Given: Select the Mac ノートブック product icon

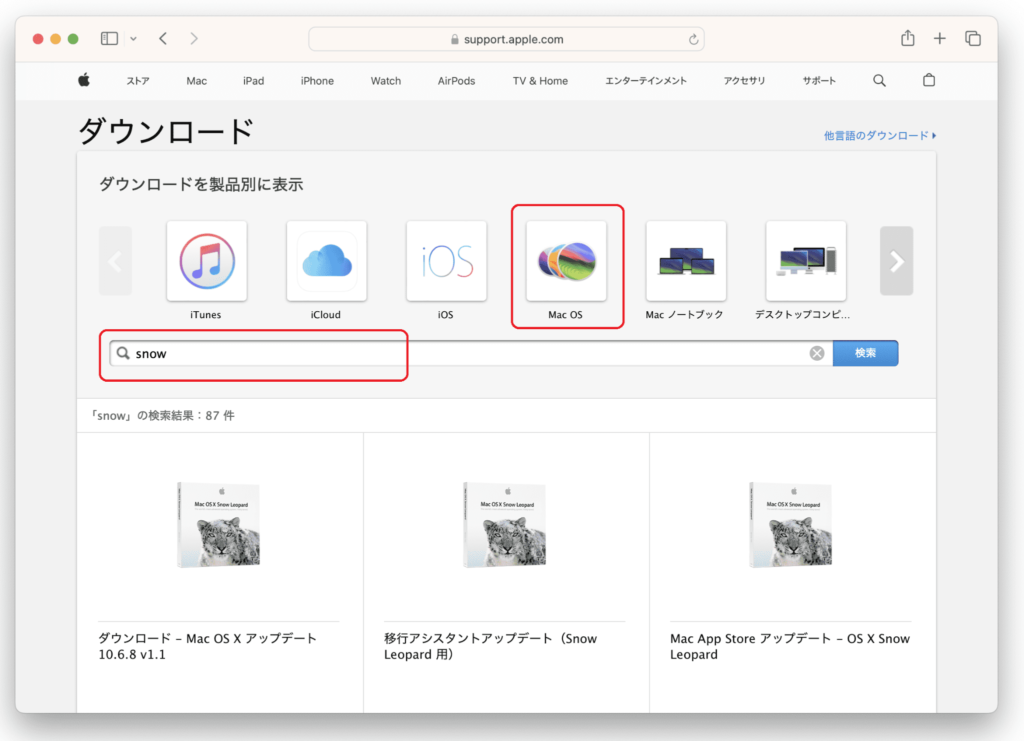Looking at the screenshot, I should 686,261.
